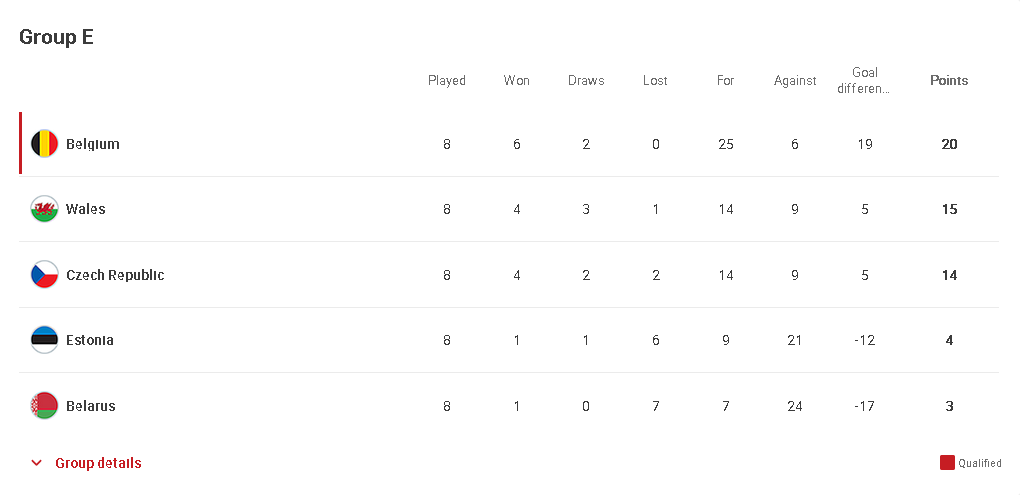Click the Draws column header
The height and width of the screenshot is (495, 1020).
(x=586, y=80)
